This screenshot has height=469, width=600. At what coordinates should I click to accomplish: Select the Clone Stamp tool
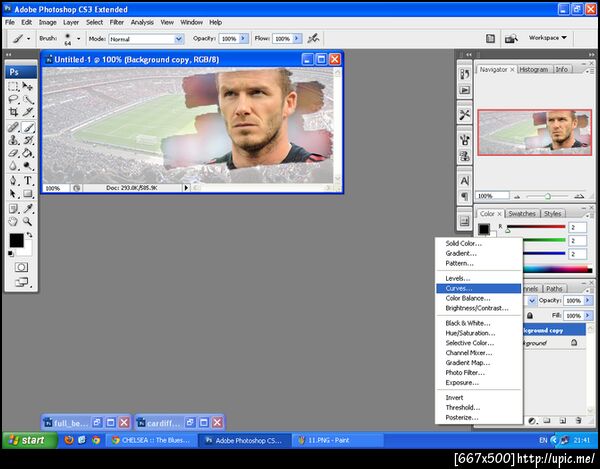pyautogui.click(x=13, y=140)
